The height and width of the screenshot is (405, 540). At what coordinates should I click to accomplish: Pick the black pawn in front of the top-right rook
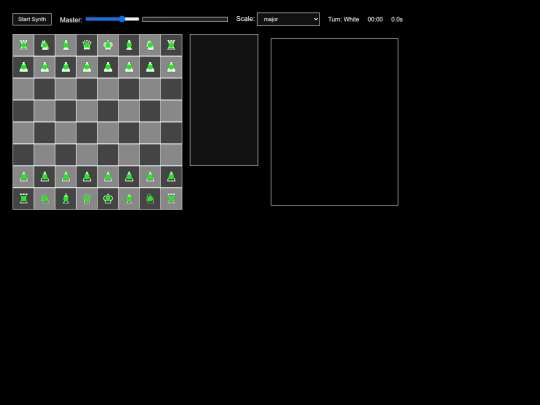171,67
